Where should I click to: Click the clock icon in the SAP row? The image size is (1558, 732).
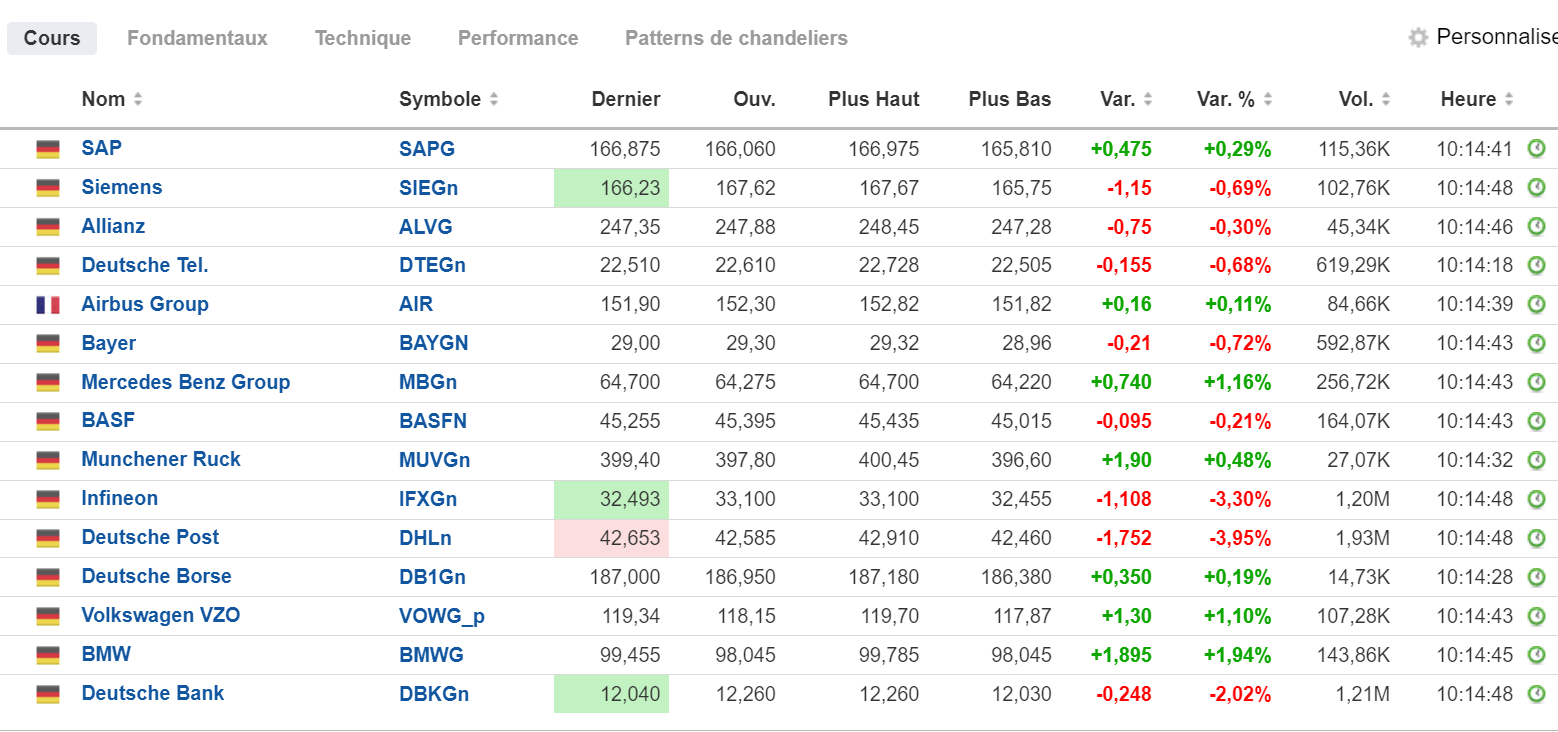tap(1536, 149)
